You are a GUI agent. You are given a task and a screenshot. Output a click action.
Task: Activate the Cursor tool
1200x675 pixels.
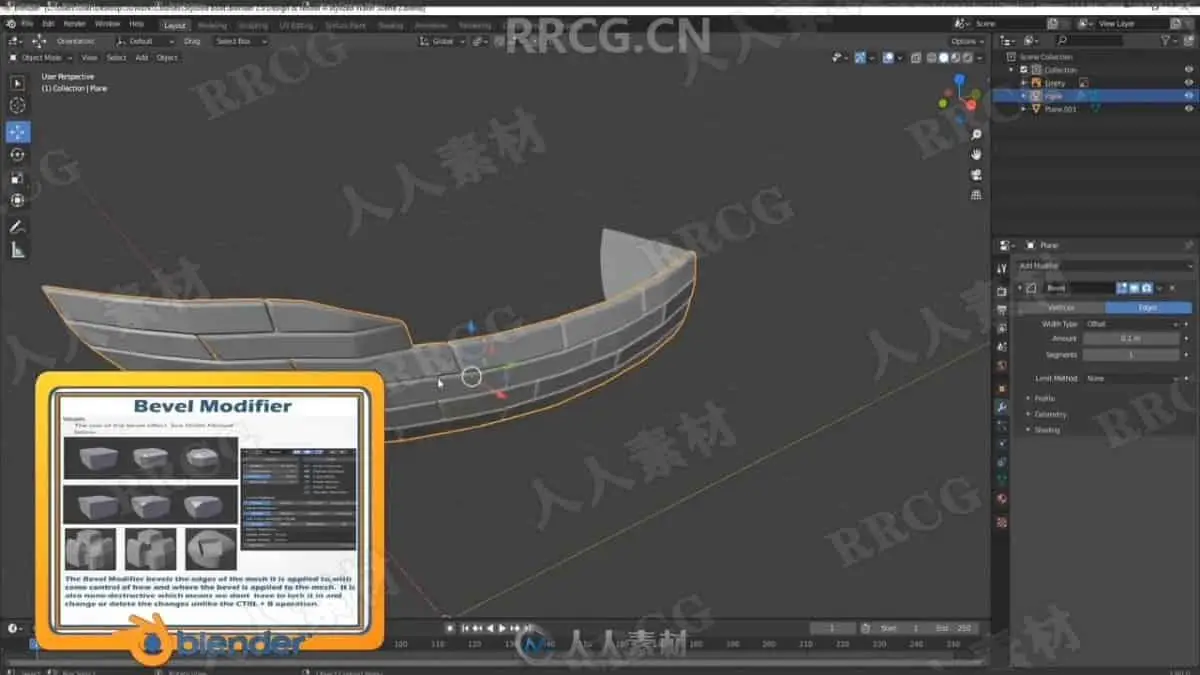[x=17, y=106]
